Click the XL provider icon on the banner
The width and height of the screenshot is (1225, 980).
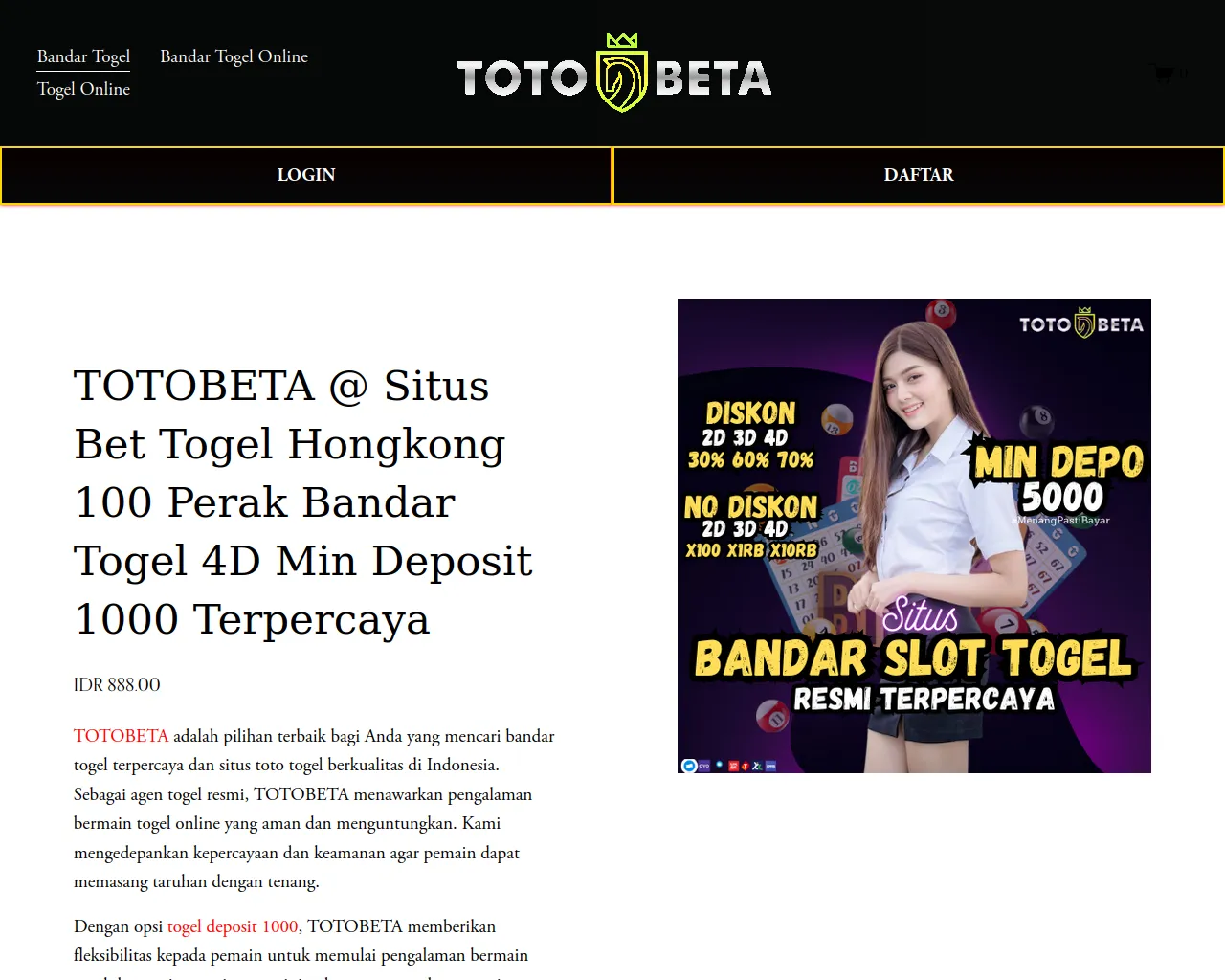click(x=757, y=766)
